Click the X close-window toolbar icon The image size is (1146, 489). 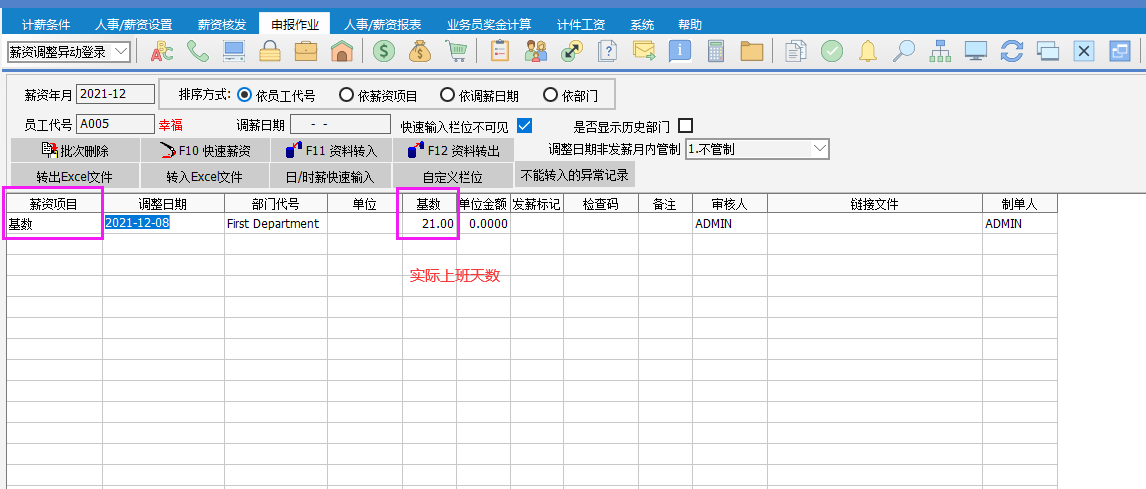pos(1083,51)
